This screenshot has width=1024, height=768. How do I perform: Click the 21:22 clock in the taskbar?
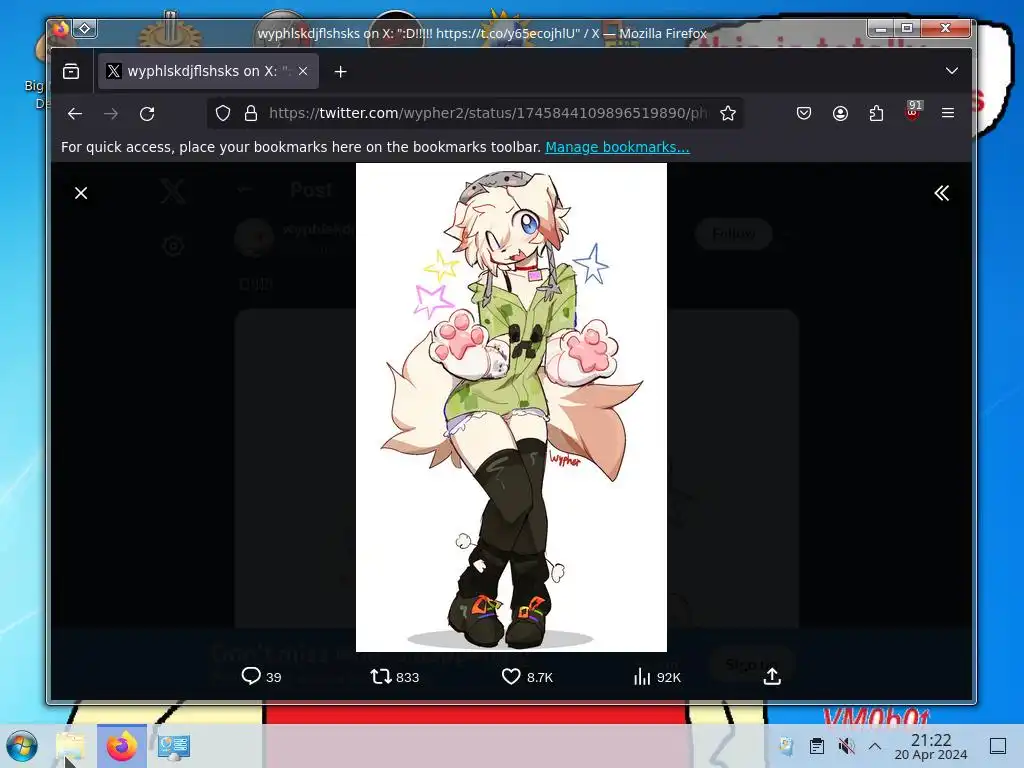(931, 746)
